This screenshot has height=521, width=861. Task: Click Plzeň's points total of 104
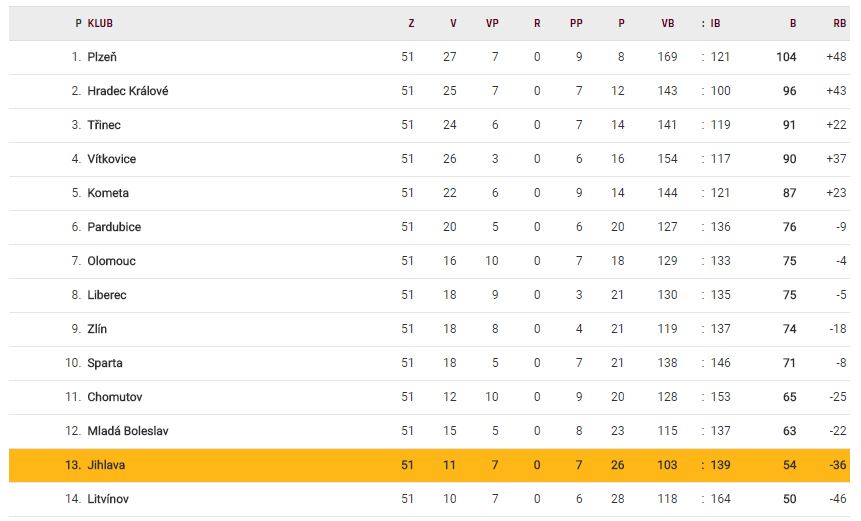point(786,57)
